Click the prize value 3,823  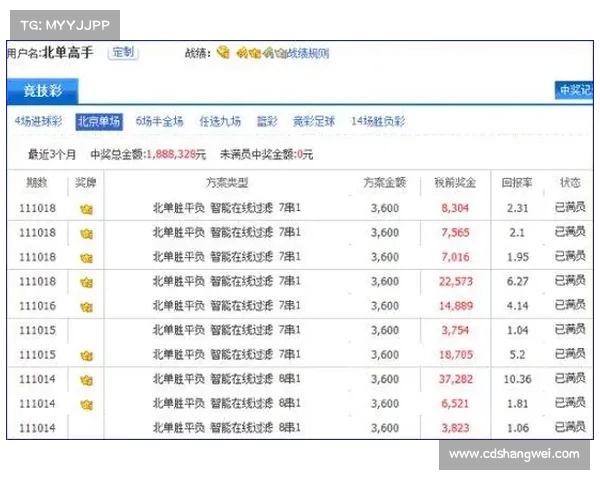coord(455,428)
